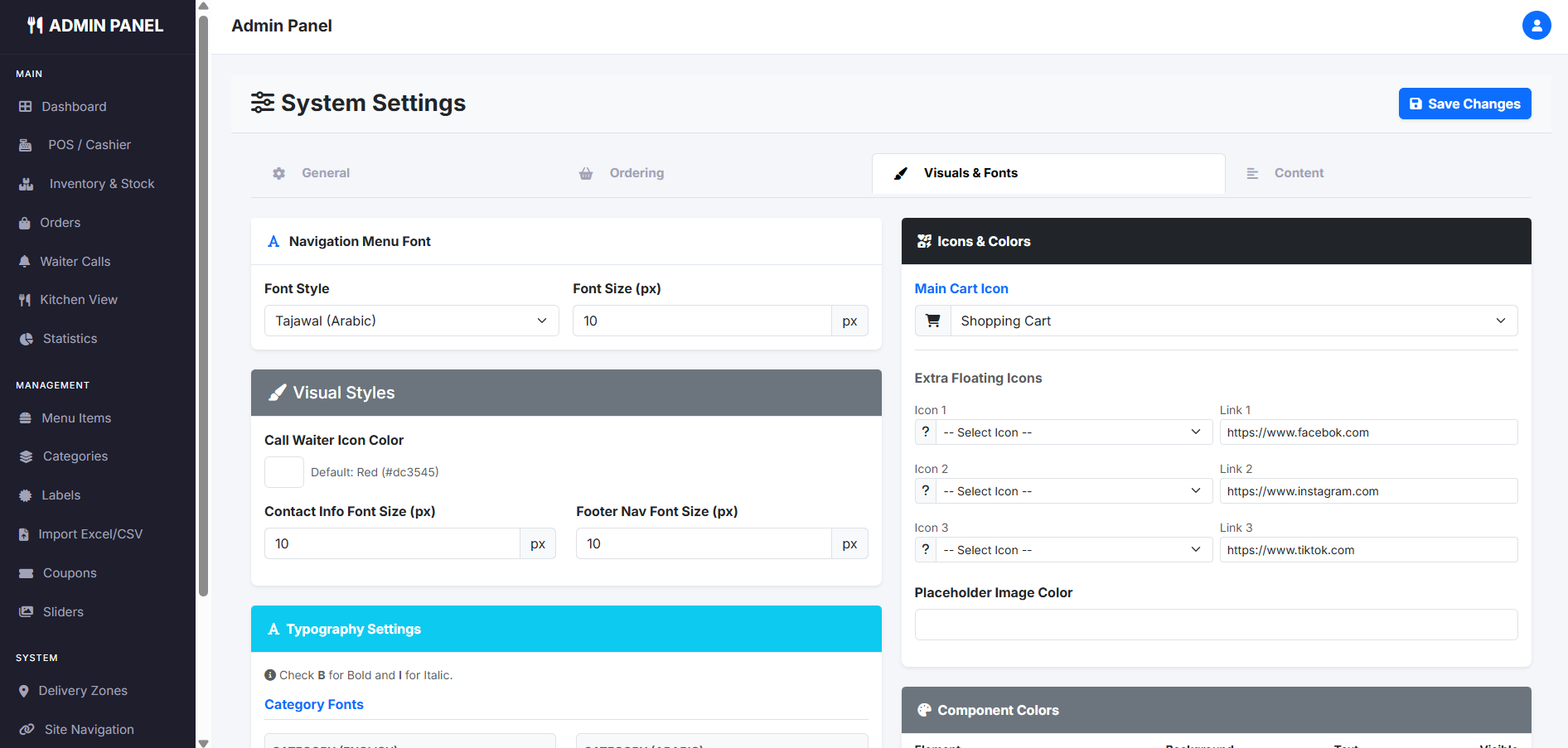Open Dashboard from the sidebar
Image resolution: width=1568 pixels, height=748 pixels.
point(74,107)
